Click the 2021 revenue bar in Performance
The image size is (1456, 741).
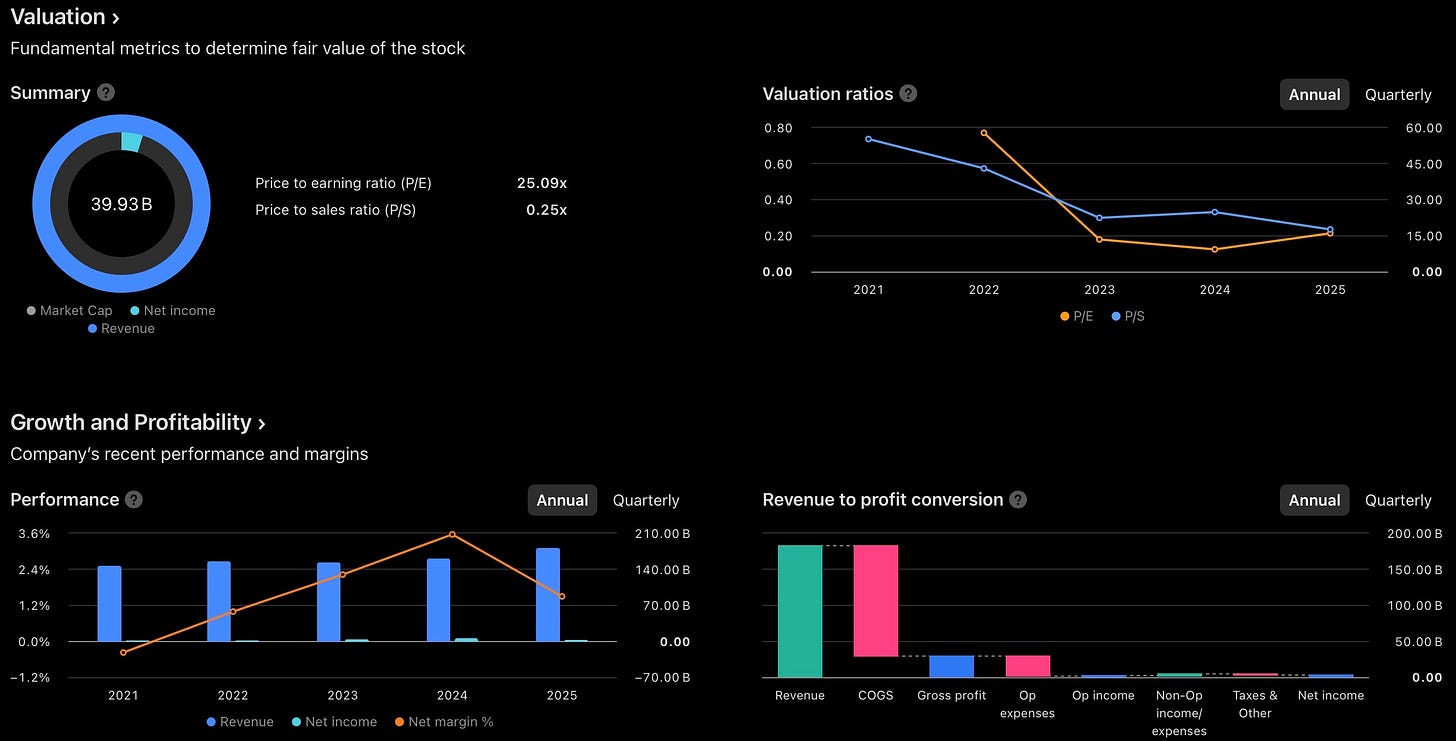(x=109, y=604)
